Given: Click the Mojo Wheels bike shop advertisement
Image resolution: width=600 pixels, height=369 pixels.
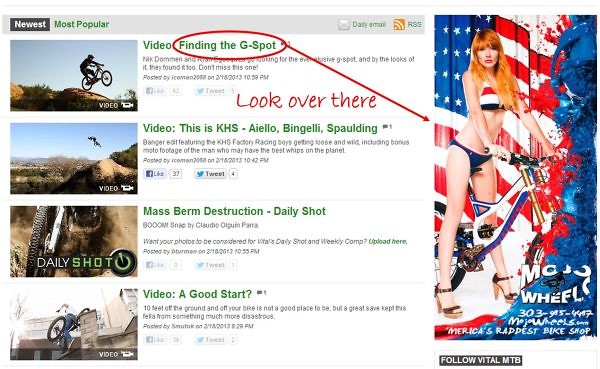Looking at the screenshot, I should 515,177.
